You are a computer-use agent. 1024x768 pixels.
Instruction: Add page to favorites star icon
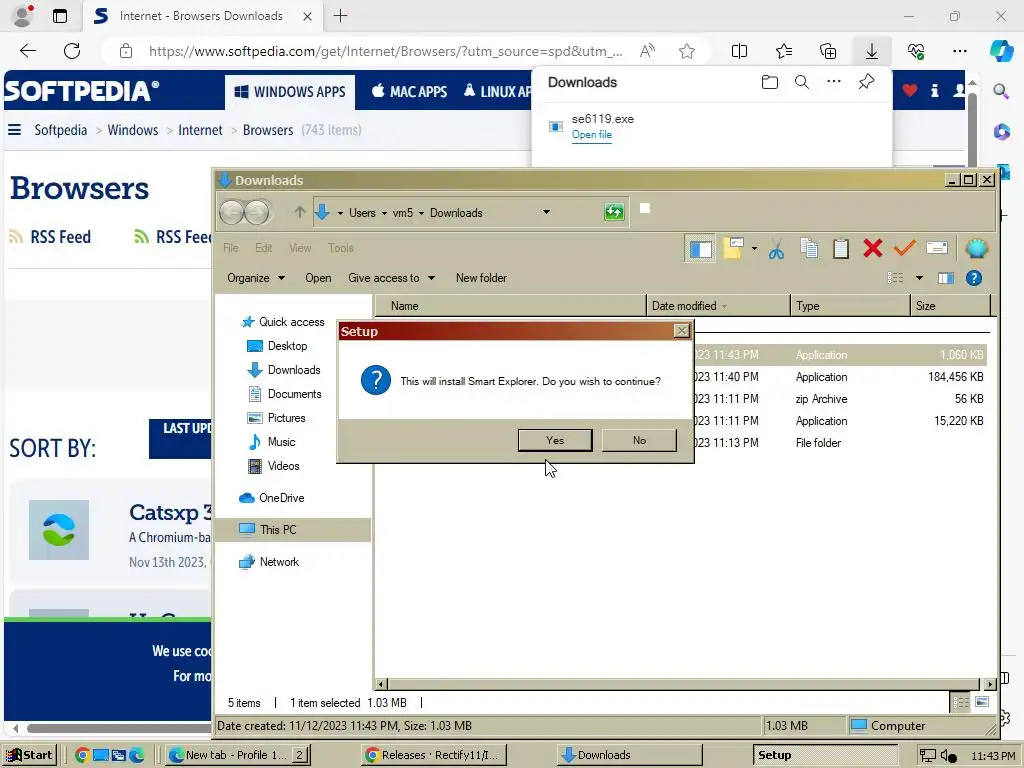point(686,51)
